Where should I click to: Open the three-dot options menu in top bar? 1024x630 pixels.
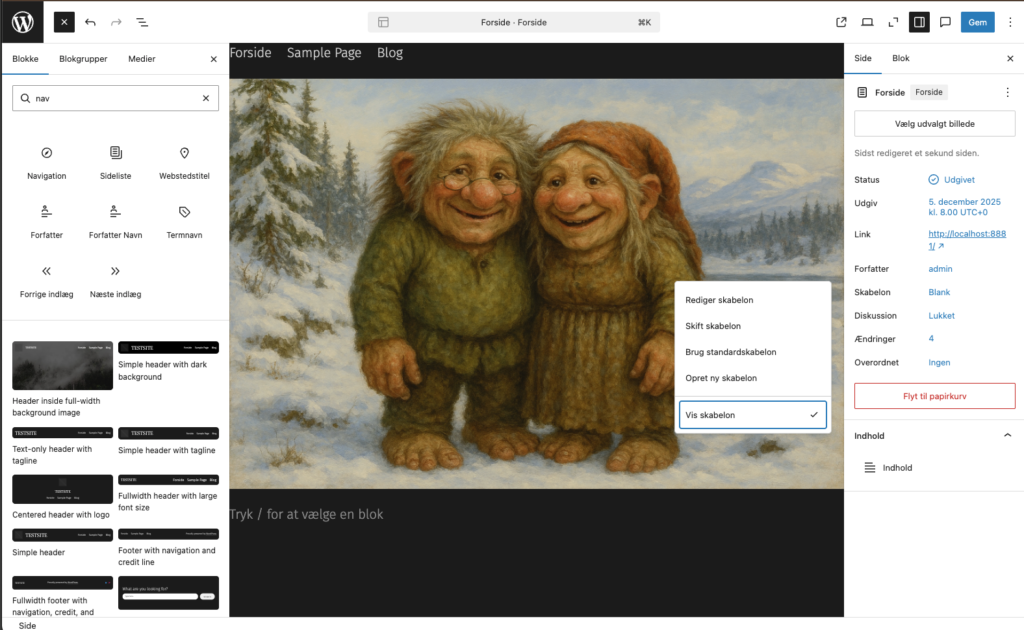click(x=1009, y=22)
